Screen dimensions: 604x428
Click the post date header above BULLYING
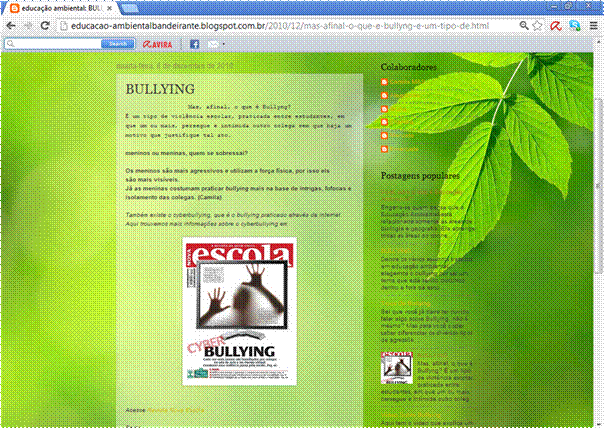click(x=175, y=66)
